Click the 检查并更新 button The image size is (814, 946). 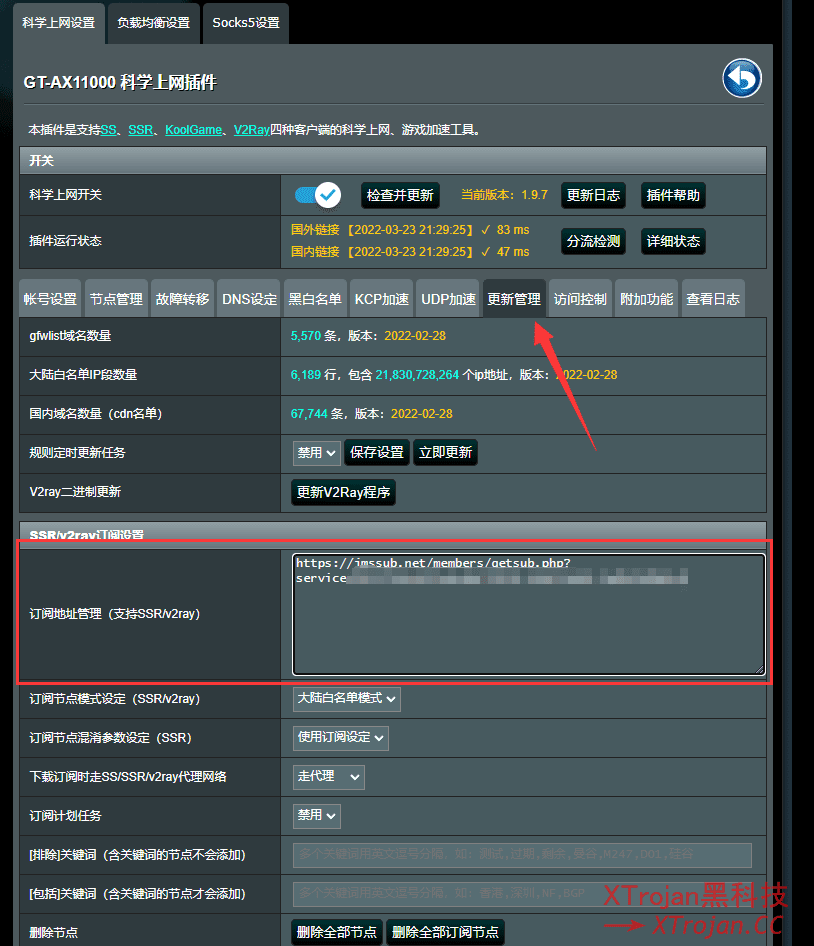[400, 195]
